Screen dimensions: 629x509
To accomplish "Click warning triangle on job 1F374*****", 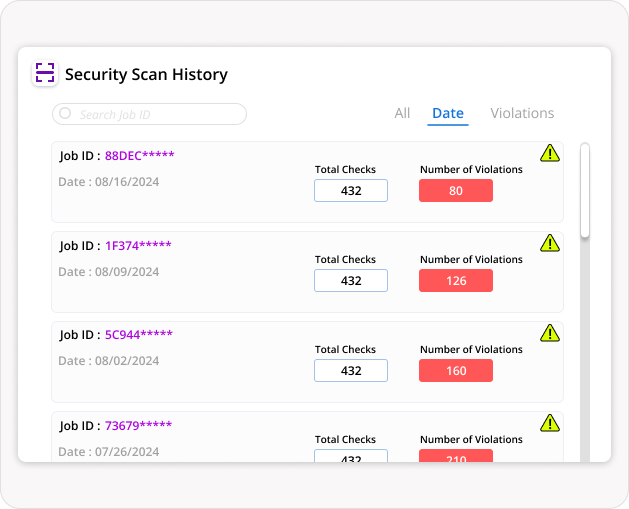I will [550, 243].
